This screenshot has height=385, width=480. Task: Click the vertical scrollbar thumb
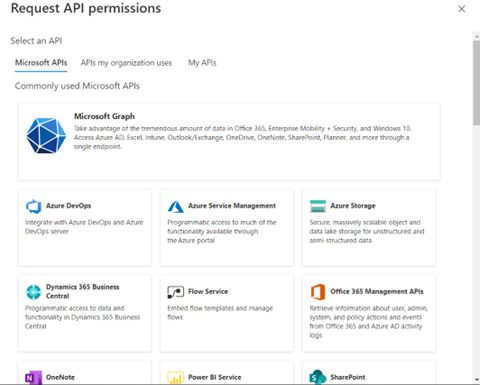point(476,83)
